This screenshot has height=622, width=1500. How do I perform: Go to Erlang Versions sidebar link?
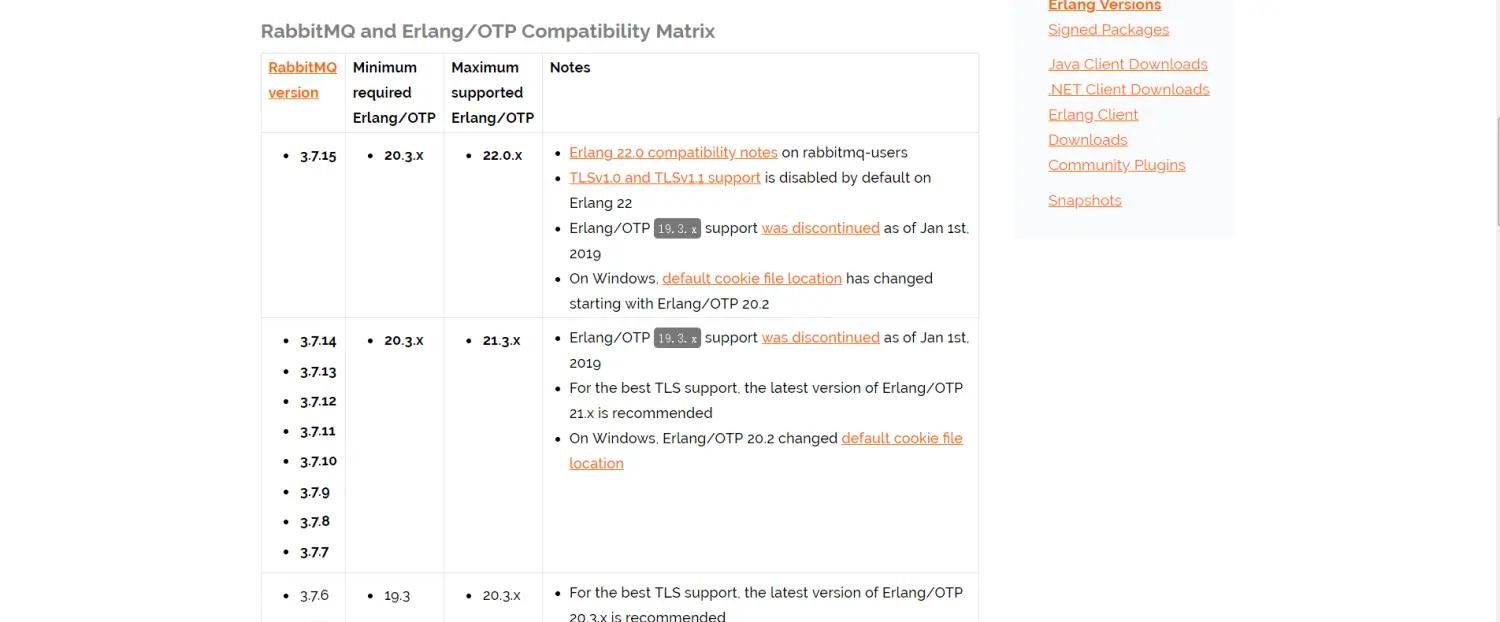click(1104, 6)
